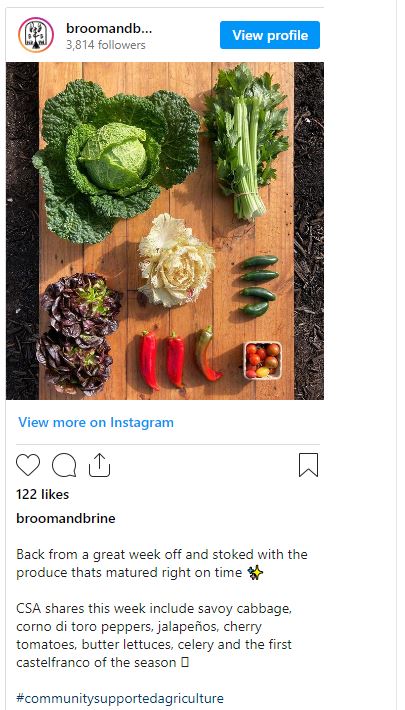Open the #communitysupportedagriculture hashtag
The width and height of the screenshot is (405, 710).
coord(120,698)
